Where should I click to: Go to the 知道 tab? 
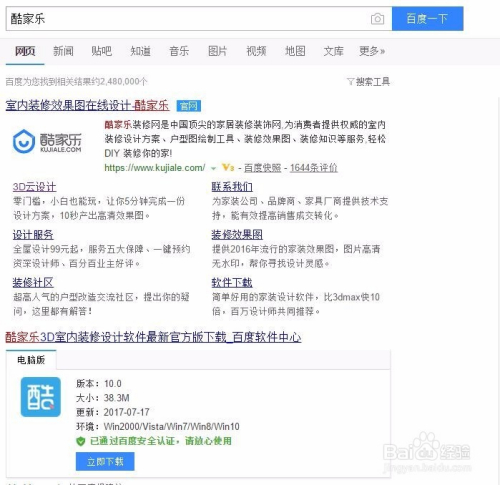(140, 51)
